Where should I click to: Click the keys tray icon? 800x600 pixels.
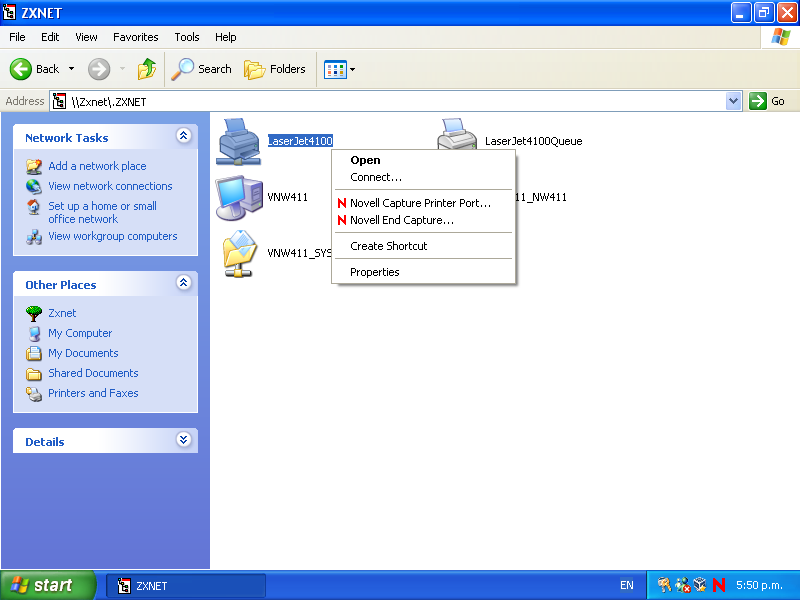pyautogui.click(x=664, y=585)
